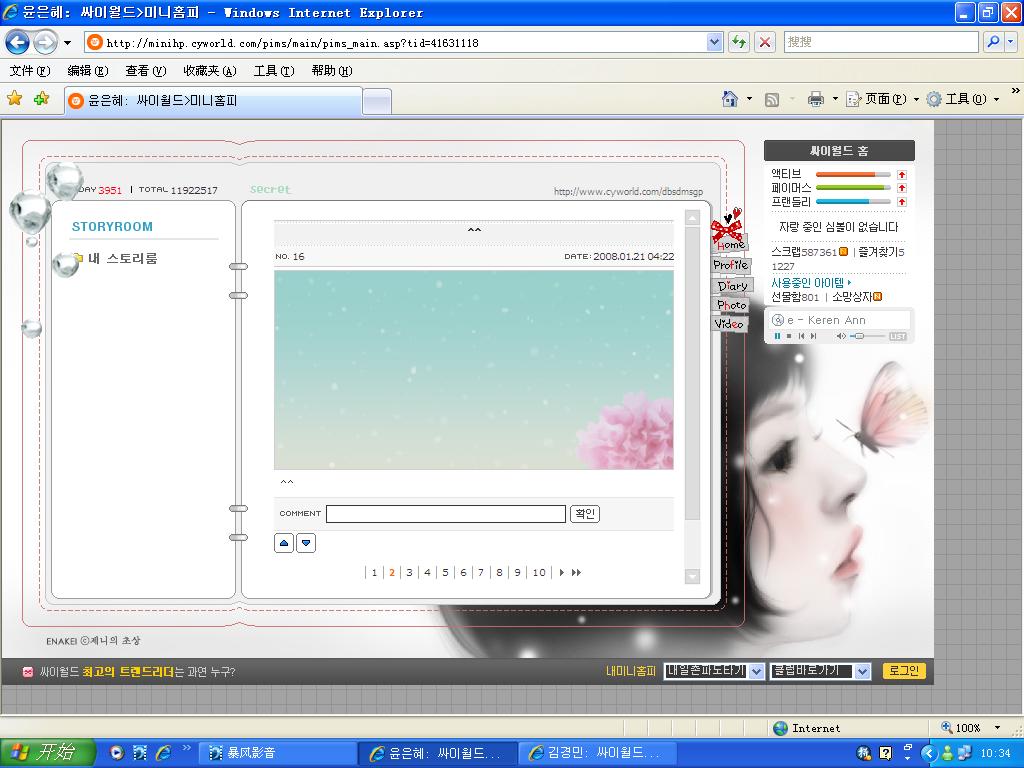1024x768 pixels.
Task: Click the Print icon in toolbar
Action: (x=816, y=99)
